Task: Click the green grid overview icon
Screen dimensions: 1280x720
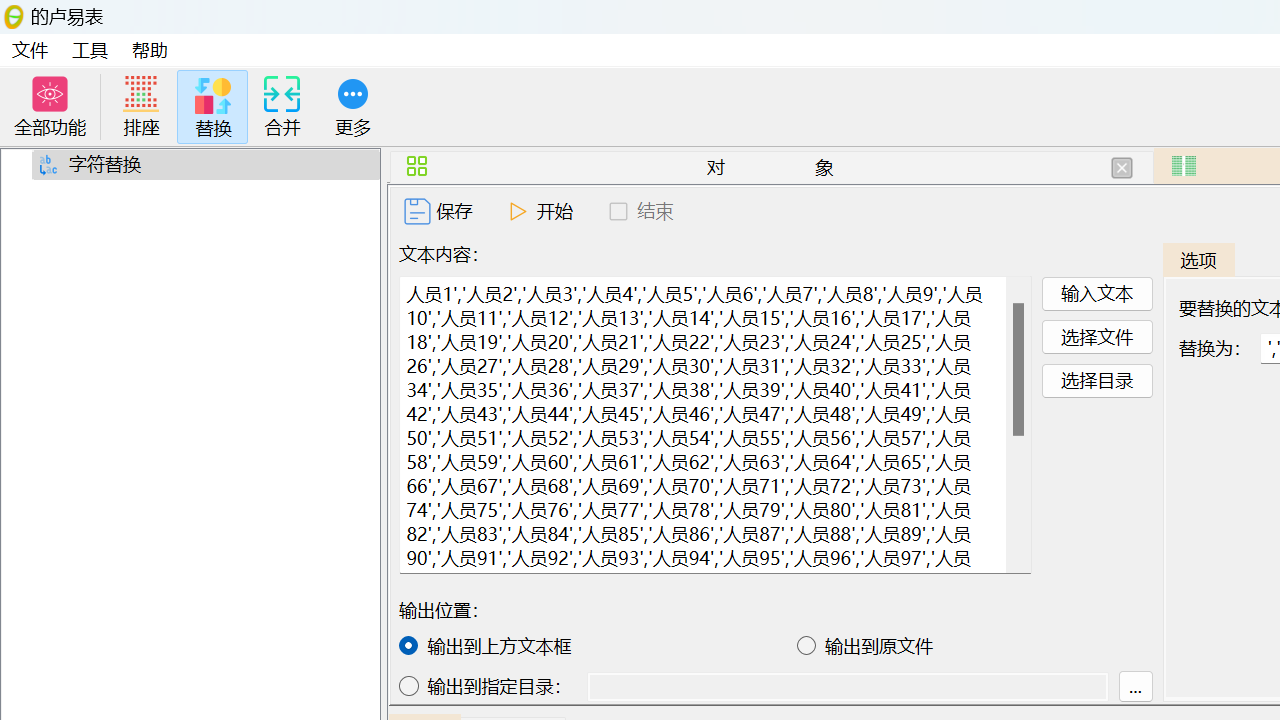Action: click(416, 166)
